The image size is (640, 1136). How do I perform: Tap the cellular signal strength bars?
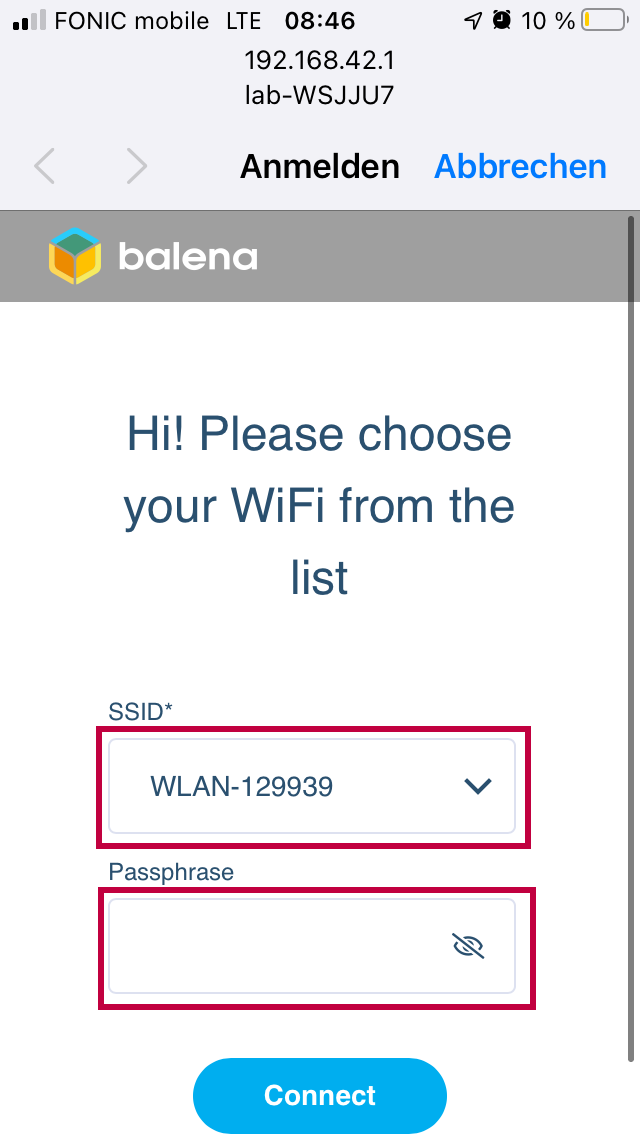pos(29,20)
